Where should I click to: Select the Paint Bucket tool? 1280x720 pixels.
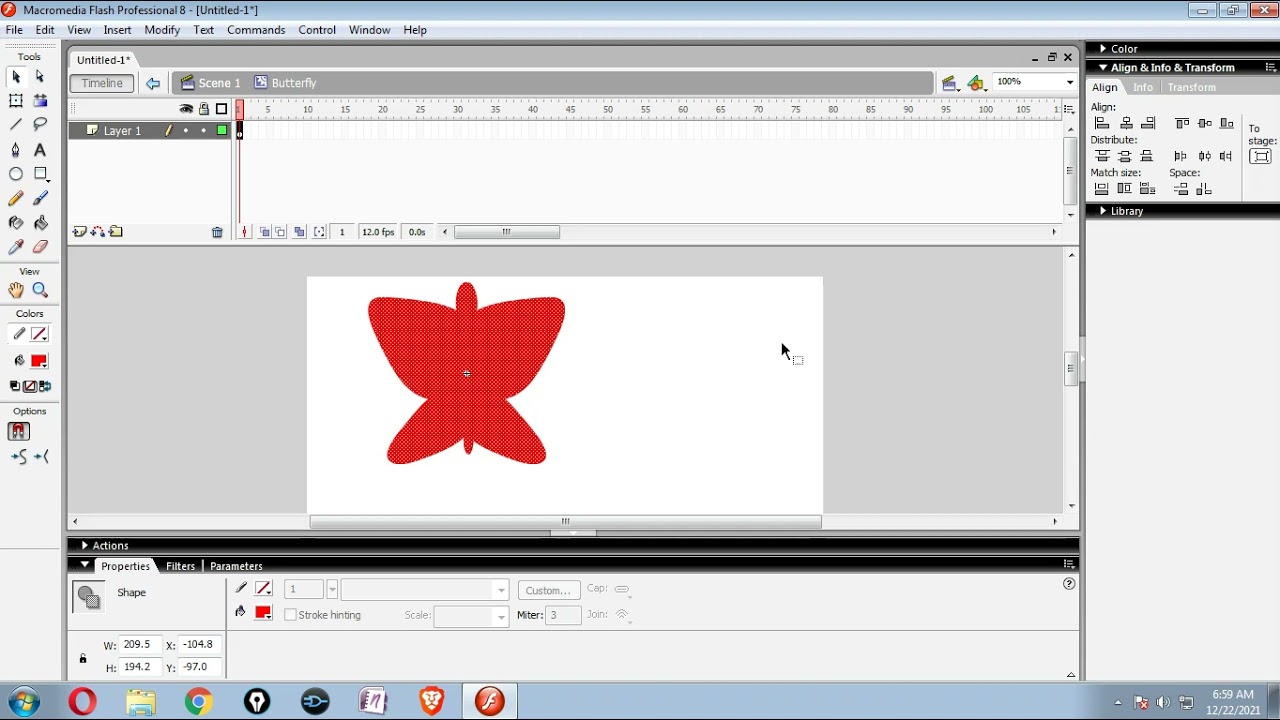(40, 223)
